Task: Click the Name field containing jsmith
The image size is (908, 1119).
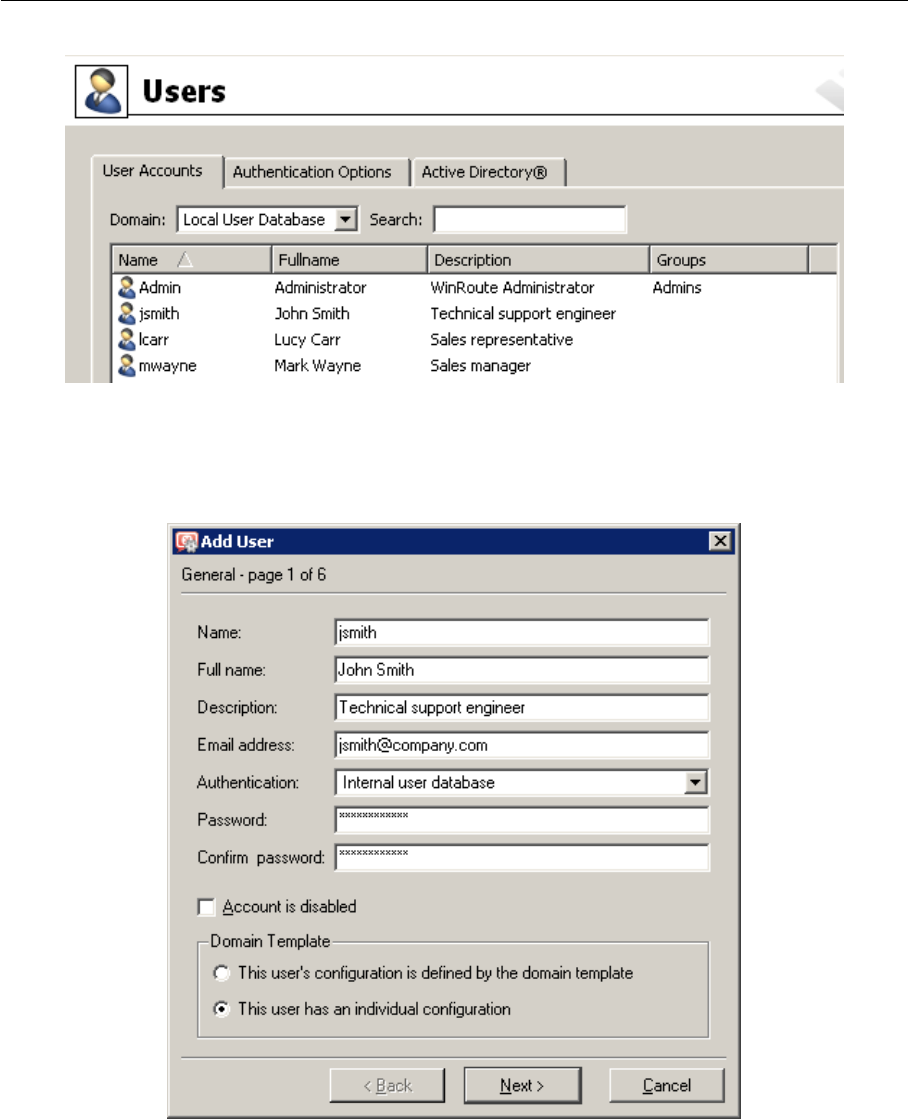Action: 522,633
